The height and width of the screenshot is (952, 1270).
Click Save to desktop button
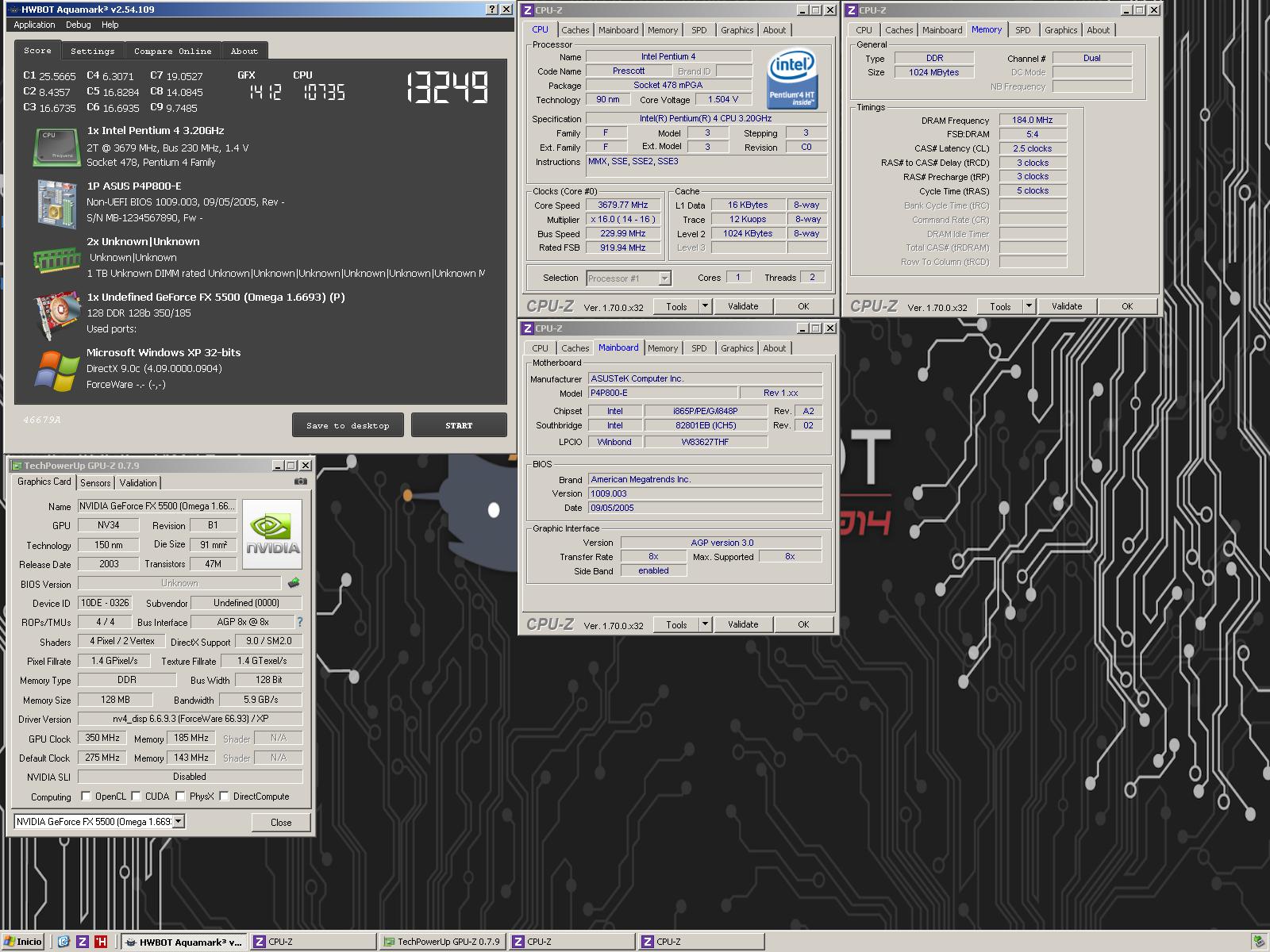[348, 425]
